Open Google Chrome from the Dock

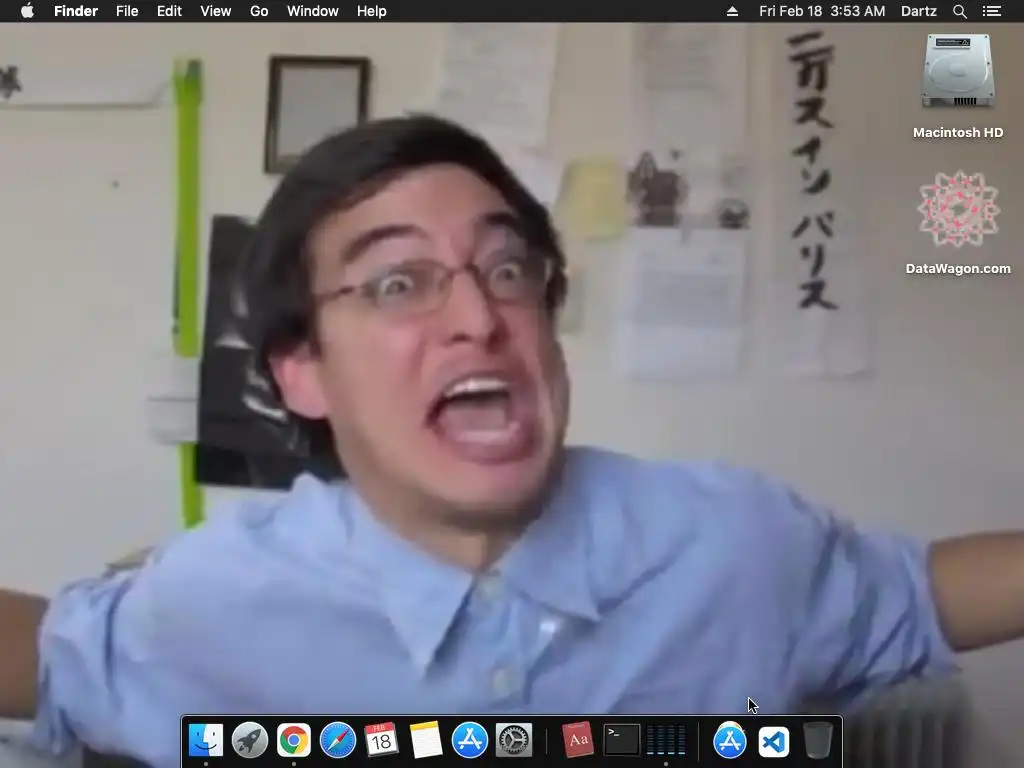pyautogui.click(x=294, y=740)
